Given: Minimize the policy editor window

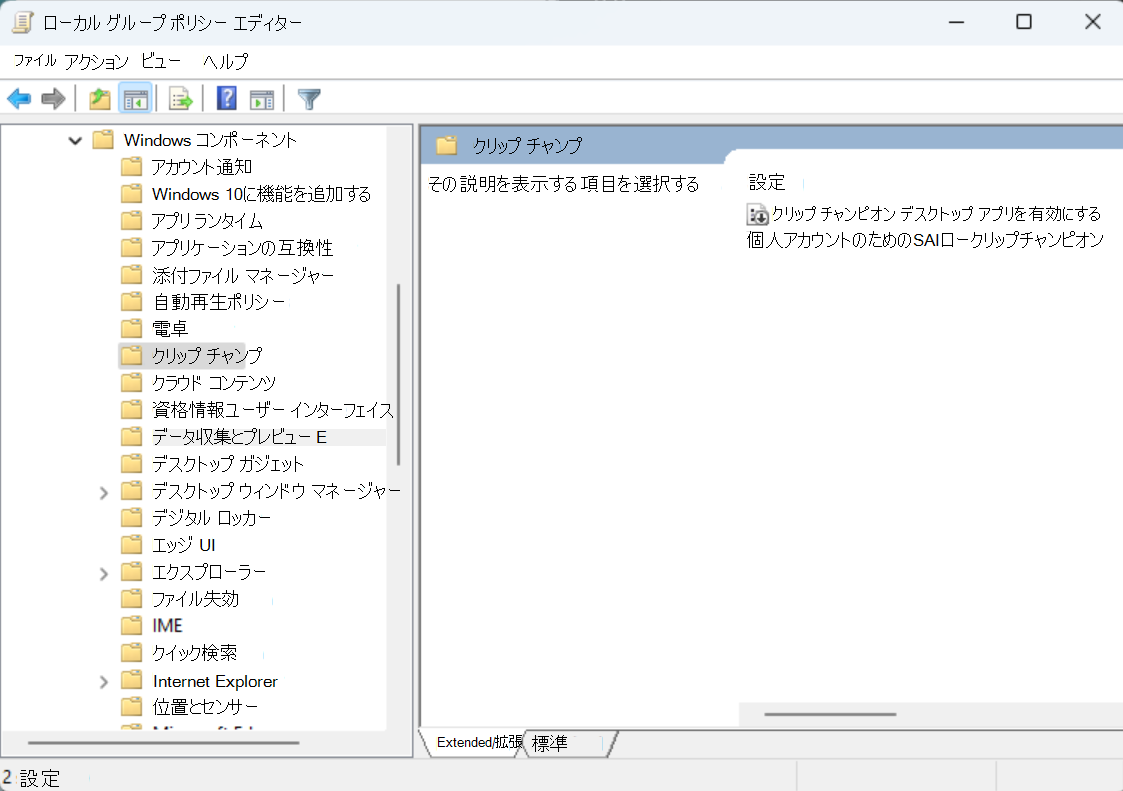Looking at the screenshot, I should [956, 22].
